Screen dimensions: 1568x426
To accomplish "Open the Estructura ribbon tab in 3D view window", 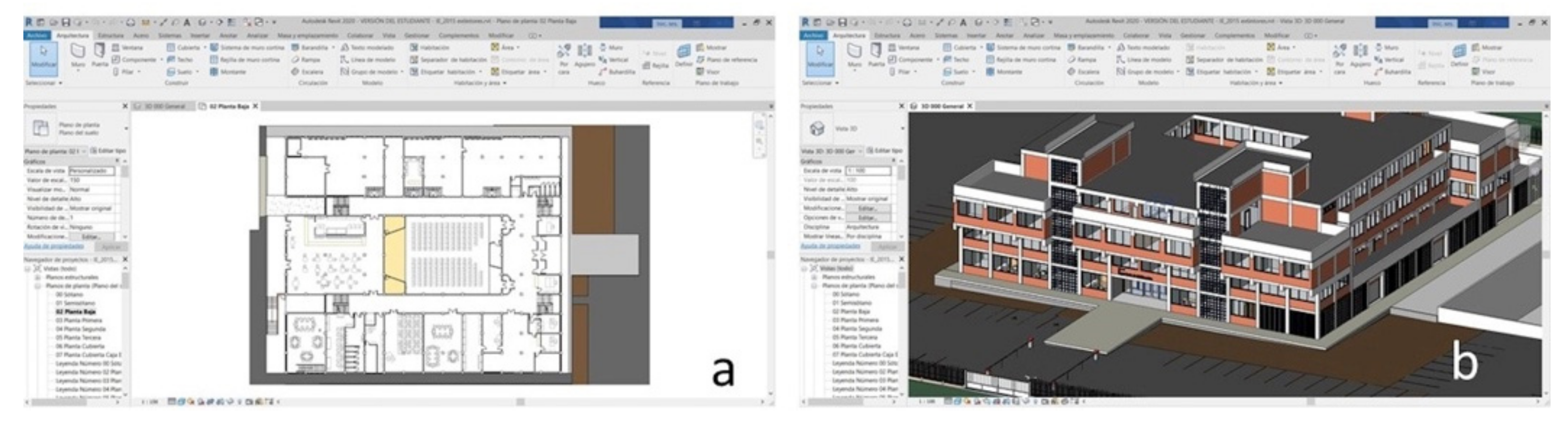I will [x=886, y=36].
